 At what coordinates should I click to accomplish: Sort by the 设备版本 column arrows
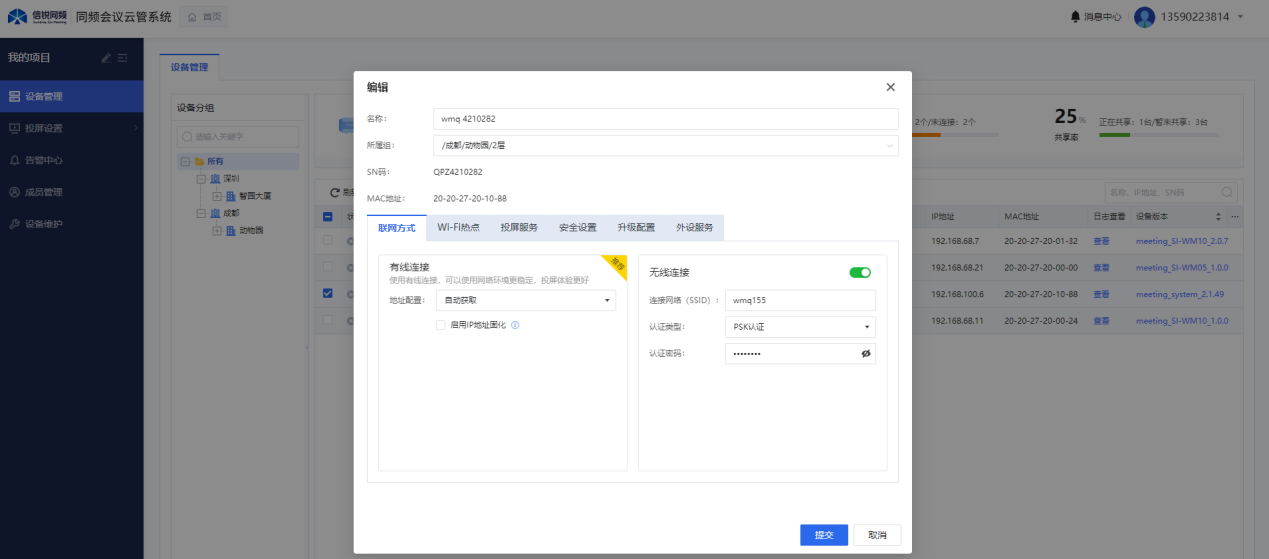[x=1218, y=216]
